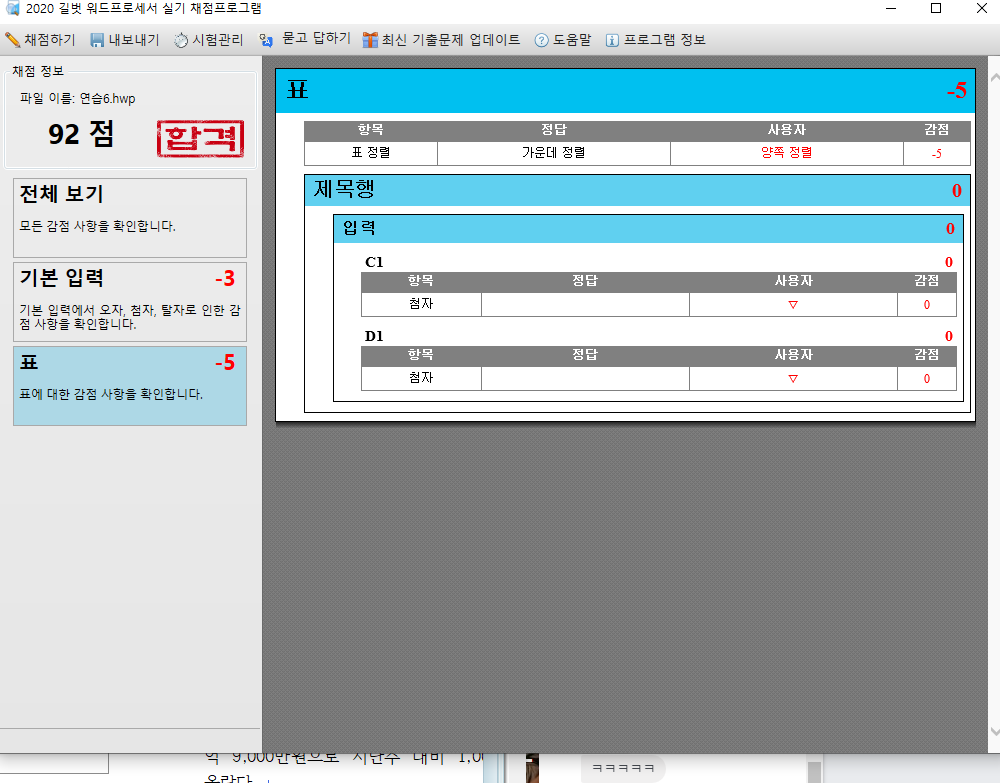Click the 묻고 답하기 icon
The width and height of the screenshot is (1000, 783).
[x=266, y=40]
